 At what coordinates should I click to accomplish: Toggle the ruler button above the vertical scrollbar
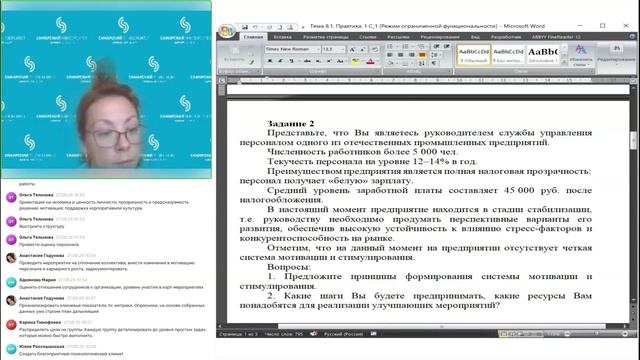pyautogui.click(x=633, y=81)
